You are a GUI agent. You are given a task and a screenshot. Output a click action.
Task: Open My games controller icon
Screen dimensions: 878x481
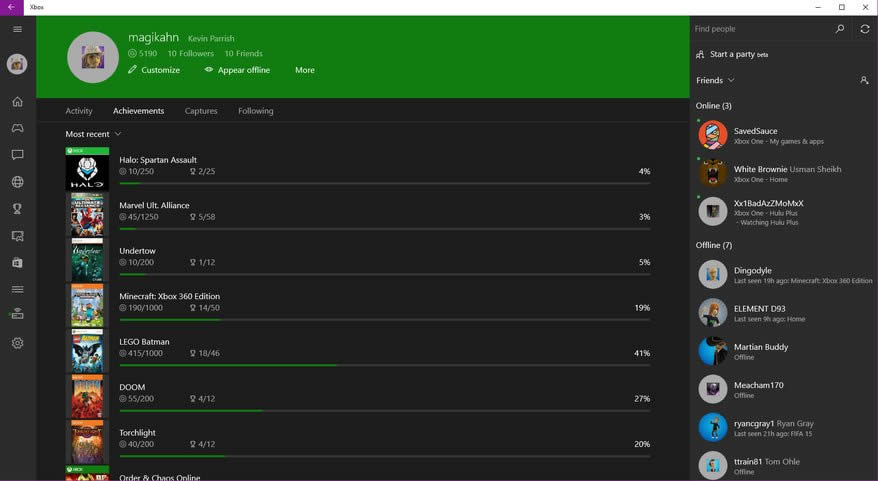point(17,128)
